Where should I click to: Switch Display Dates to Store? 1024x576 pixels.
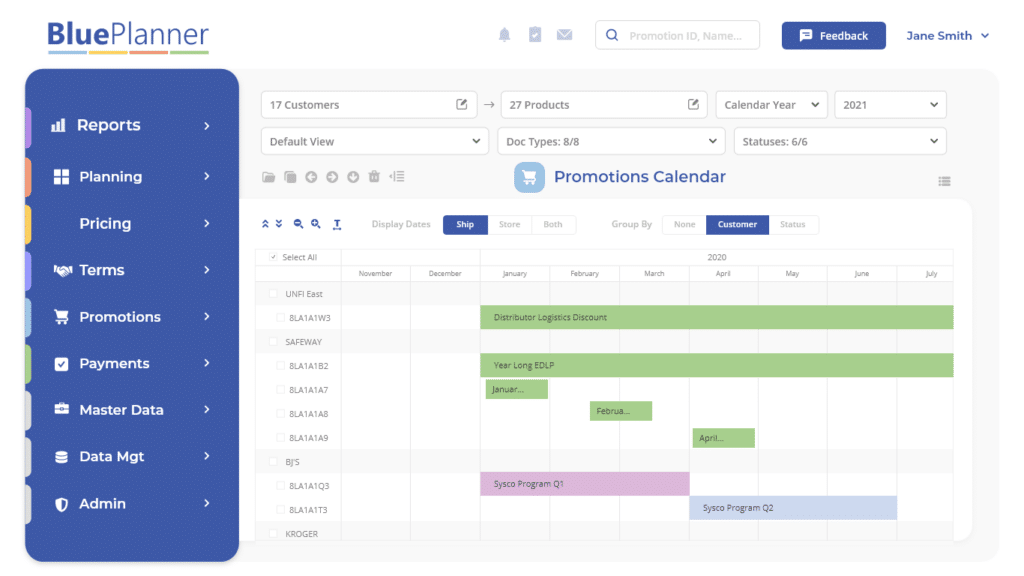pos(510,224)
